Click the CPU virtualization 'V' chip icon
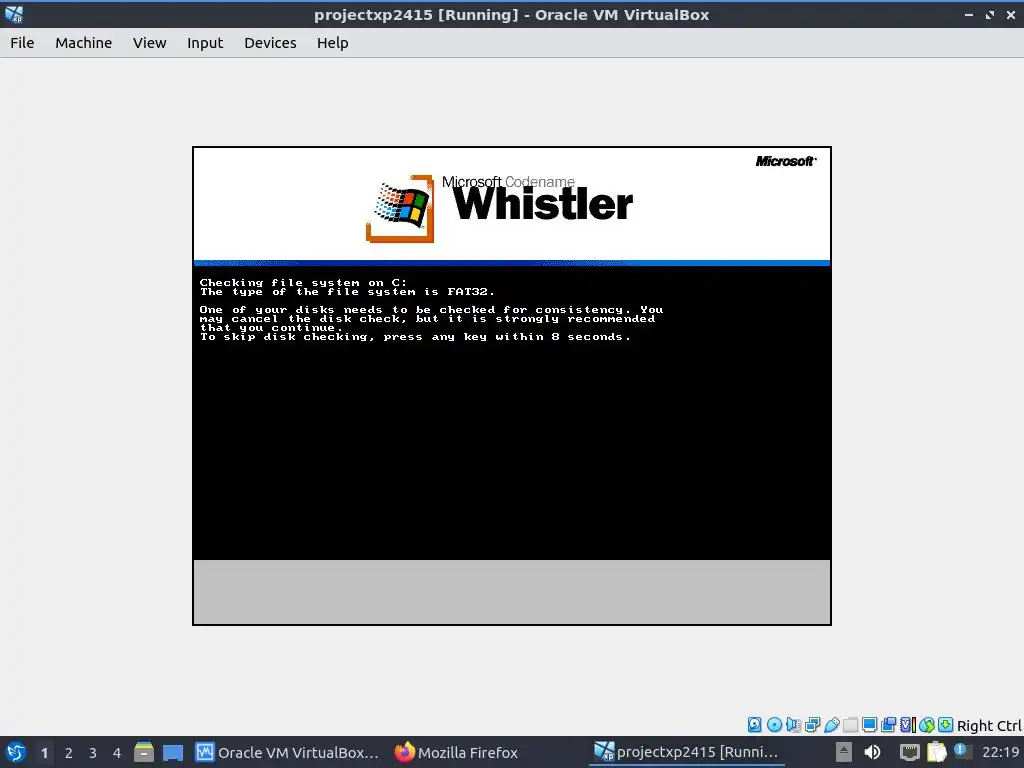 908,724
